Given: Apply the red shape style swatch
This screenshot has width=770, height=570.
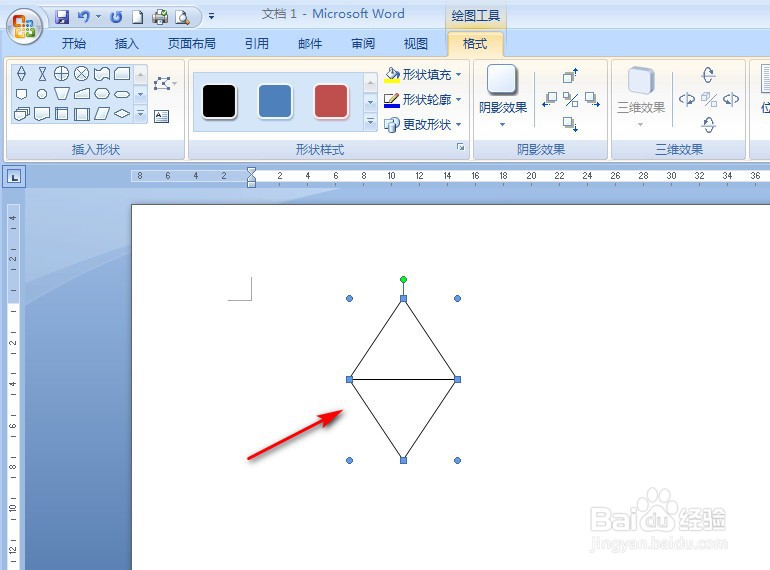Looking at the screenshot, I should coord(331,101).
